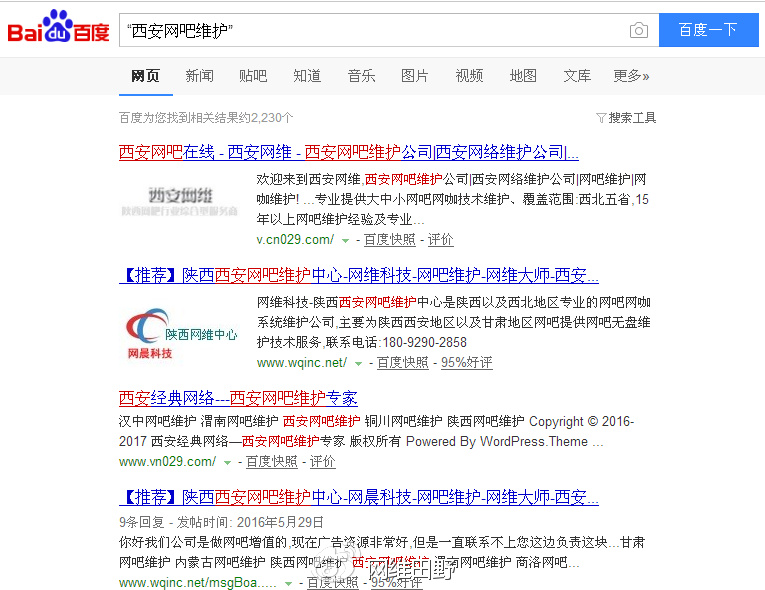This screenshot has width=765, height=590.
Task: Expand dropdown arrow next to www.vn029.com
Action: tap(227, 463)
